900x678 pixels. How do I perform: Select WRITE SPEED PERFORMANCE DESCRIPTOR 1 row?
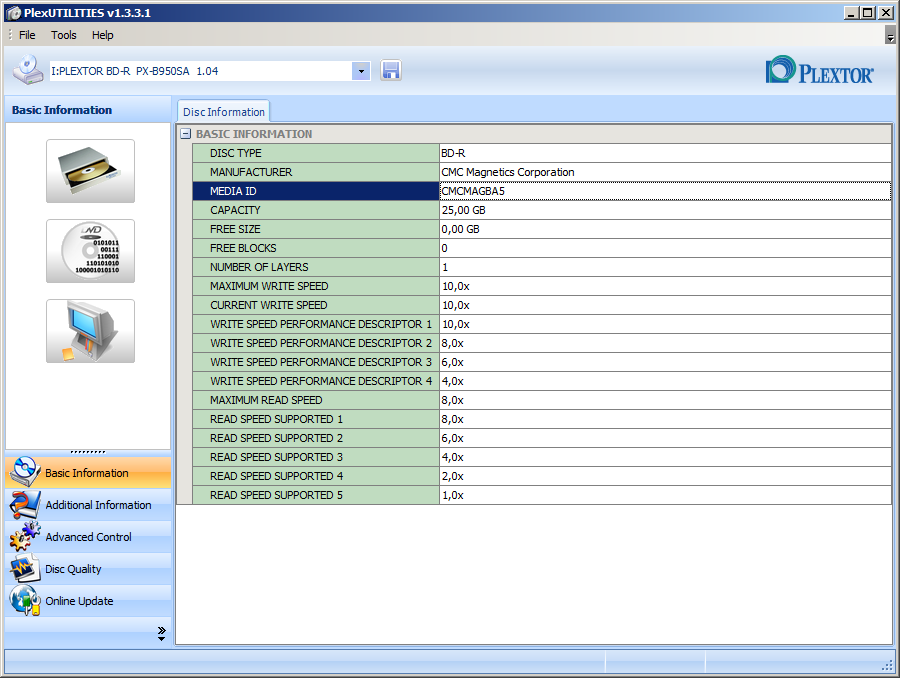pos(316,324)
